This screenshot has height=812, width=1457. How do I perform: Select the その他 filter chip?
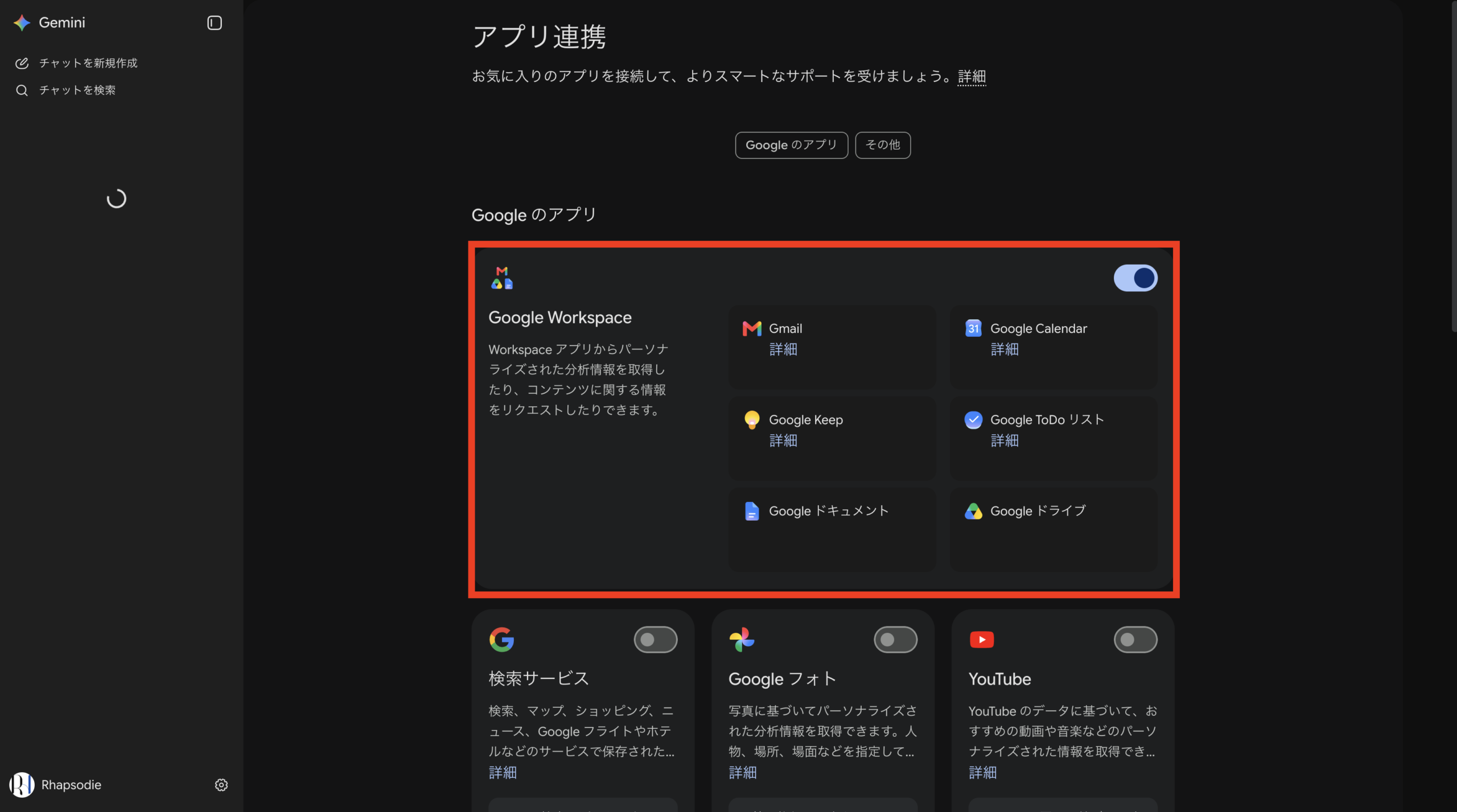click(883, 145)
